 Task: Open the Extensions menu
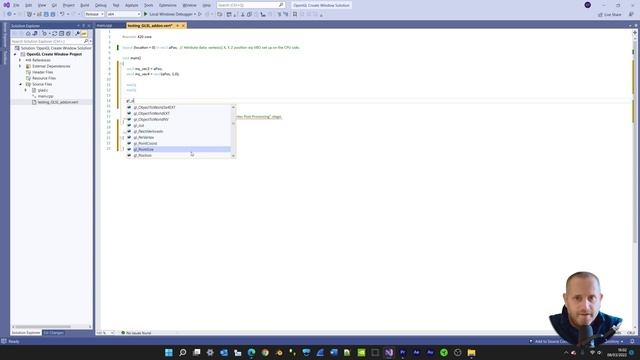[x=168, y=5]
